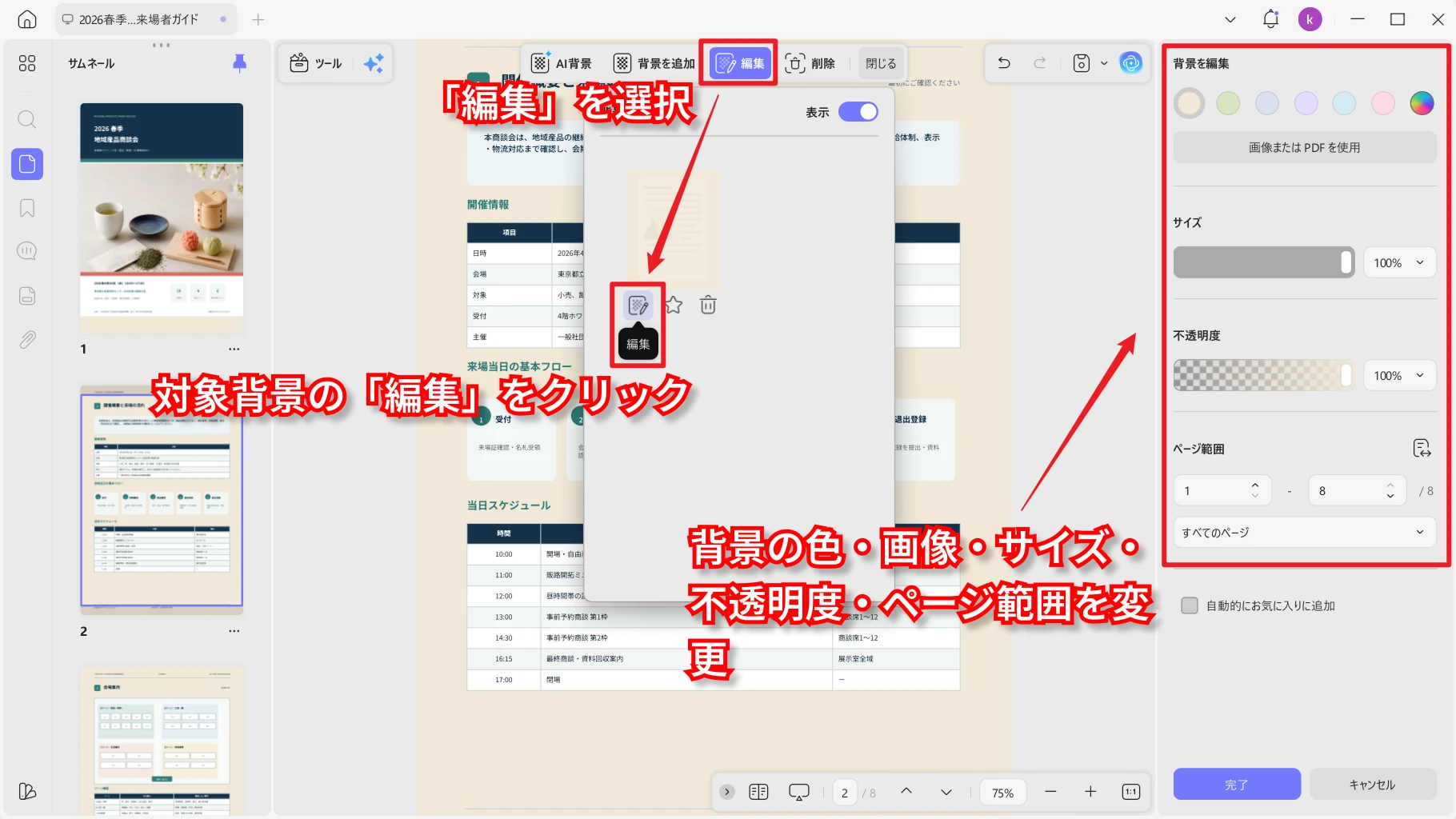Open more options for page 2
This screenshot has width=1456, height=819.
pyautogui.click(x=234, y=631)
